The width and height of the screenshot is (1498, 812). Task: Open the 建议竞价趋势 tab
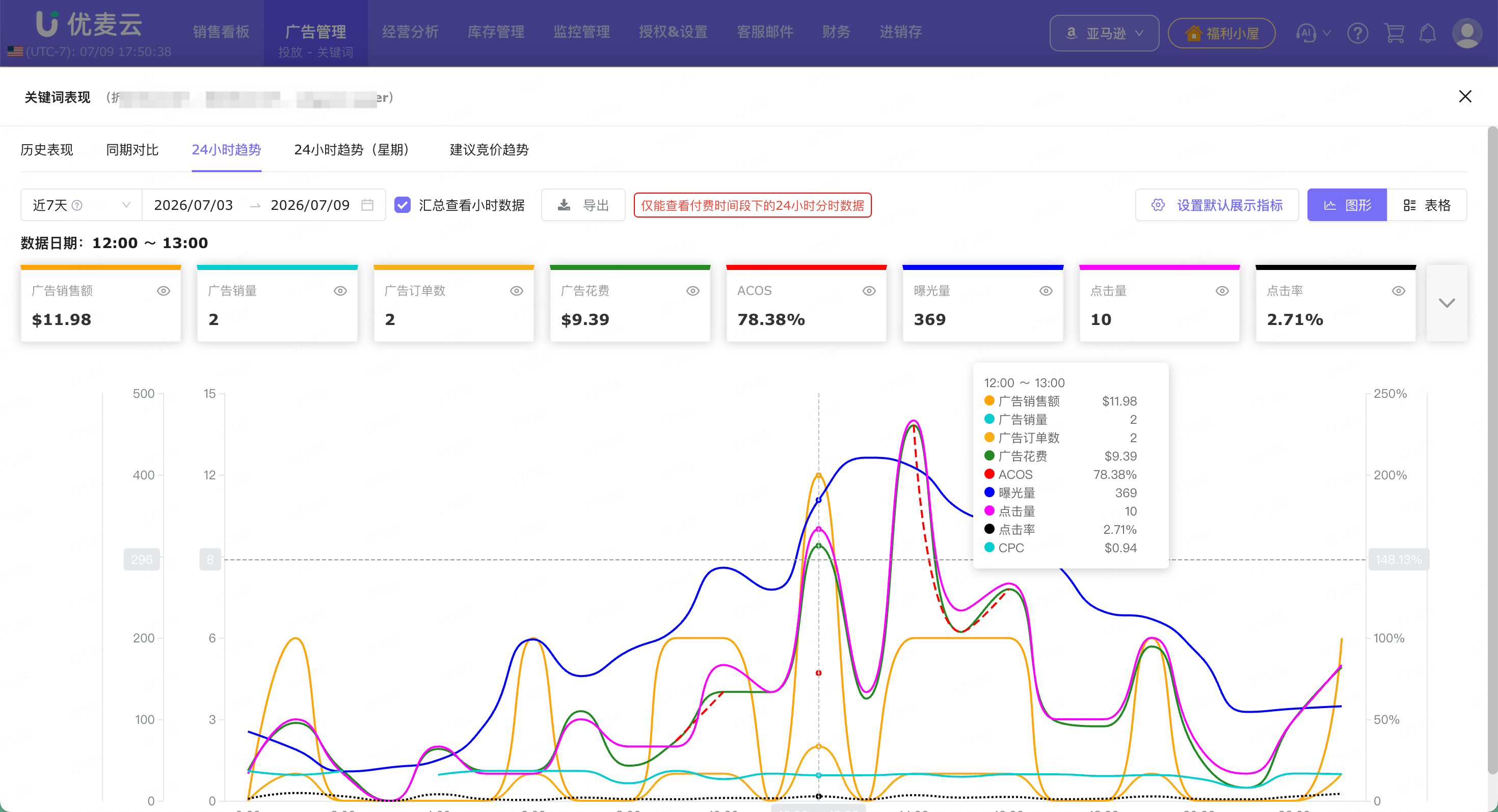489,149
